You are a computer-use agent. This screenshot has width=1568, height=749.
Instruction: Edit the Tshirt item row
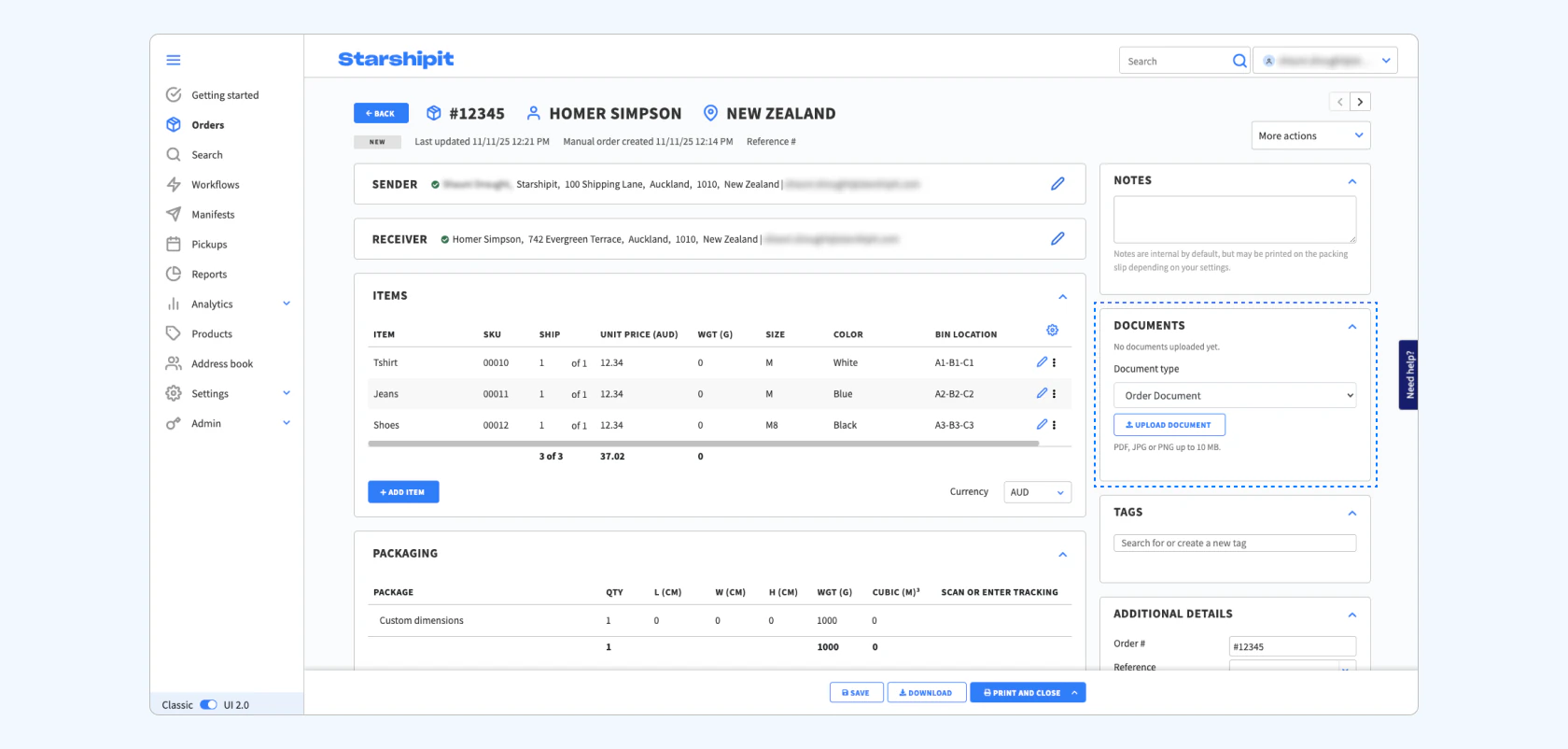coord(1042,362)
